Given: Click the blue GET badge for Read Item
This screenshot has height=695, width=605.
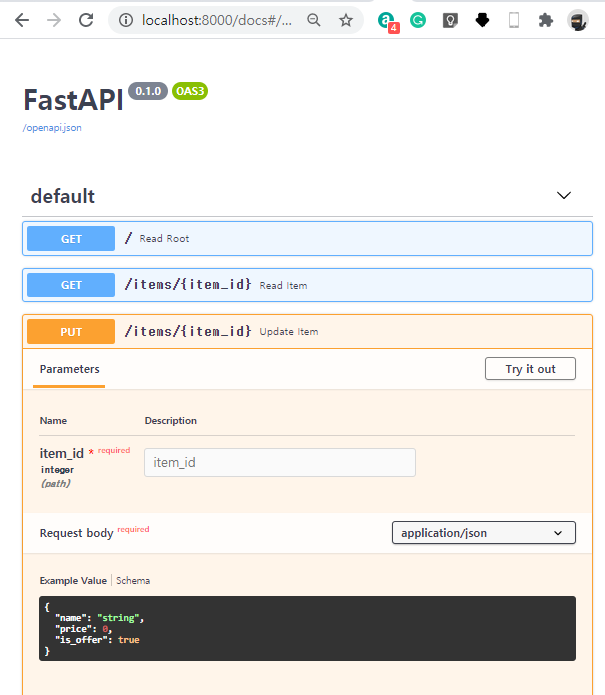Looking at the screenshot, I should click(x=71, y=285).
